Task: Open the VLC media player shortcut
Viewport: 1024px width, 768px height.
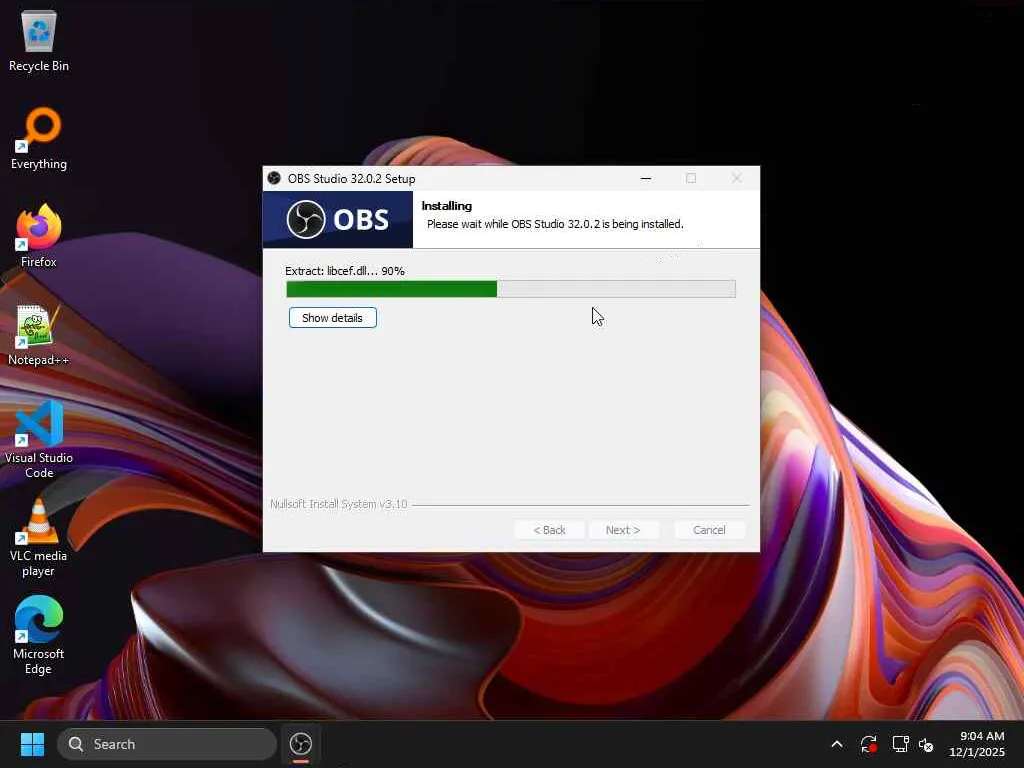Action: click(x=39, y=537)
